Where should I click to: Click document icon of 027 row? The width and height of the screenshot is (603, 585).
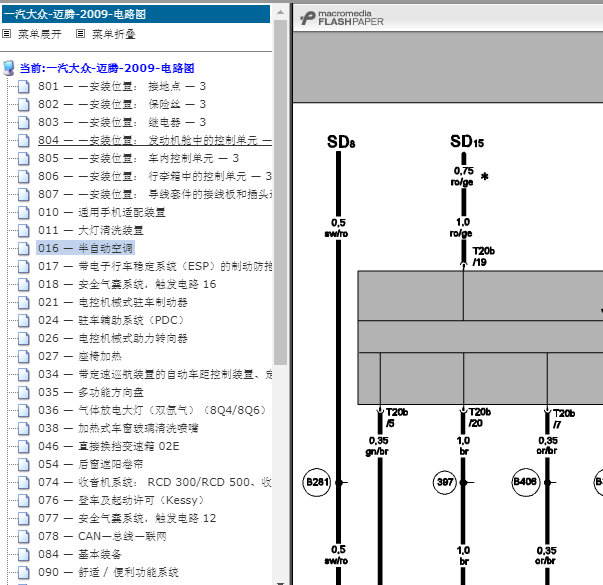click(x=23, y=357)
